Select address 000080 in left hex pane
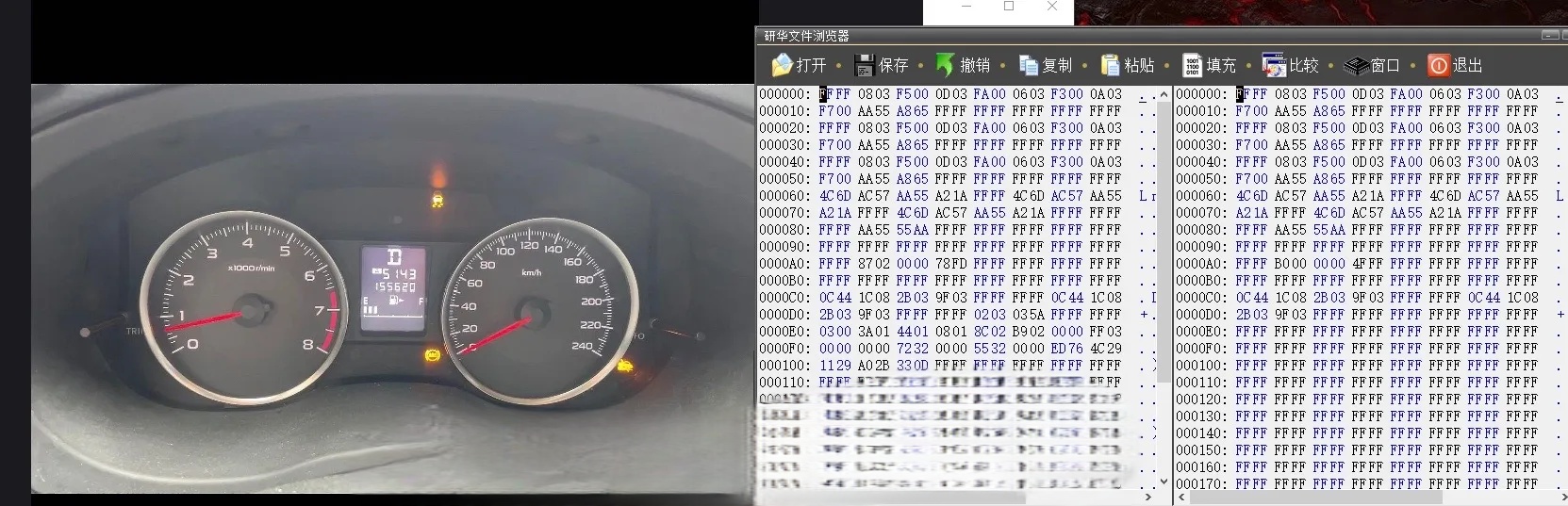 pos(784,230)
